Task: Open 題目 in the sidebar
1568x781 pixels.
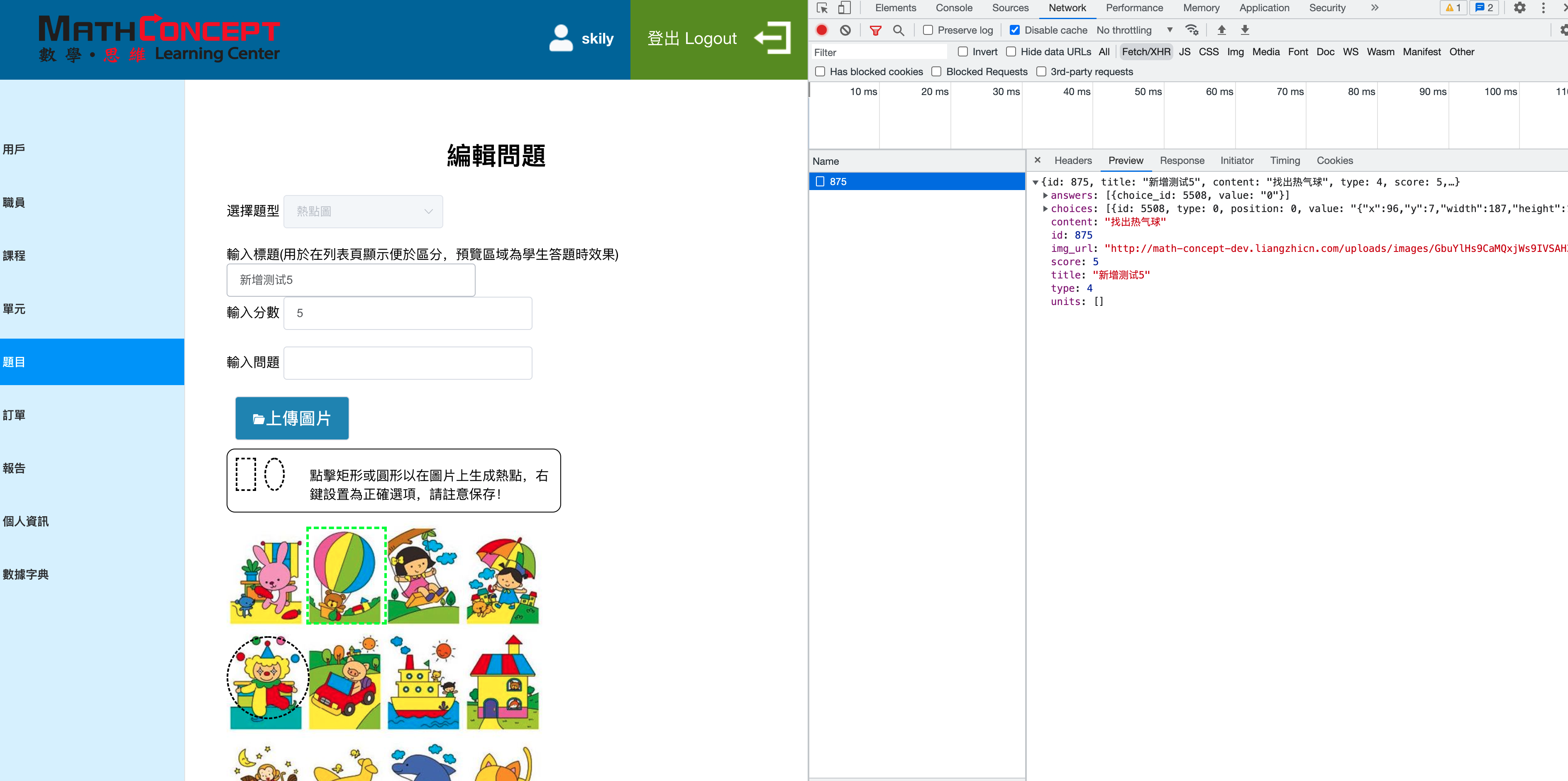Action: coord(92,361)
